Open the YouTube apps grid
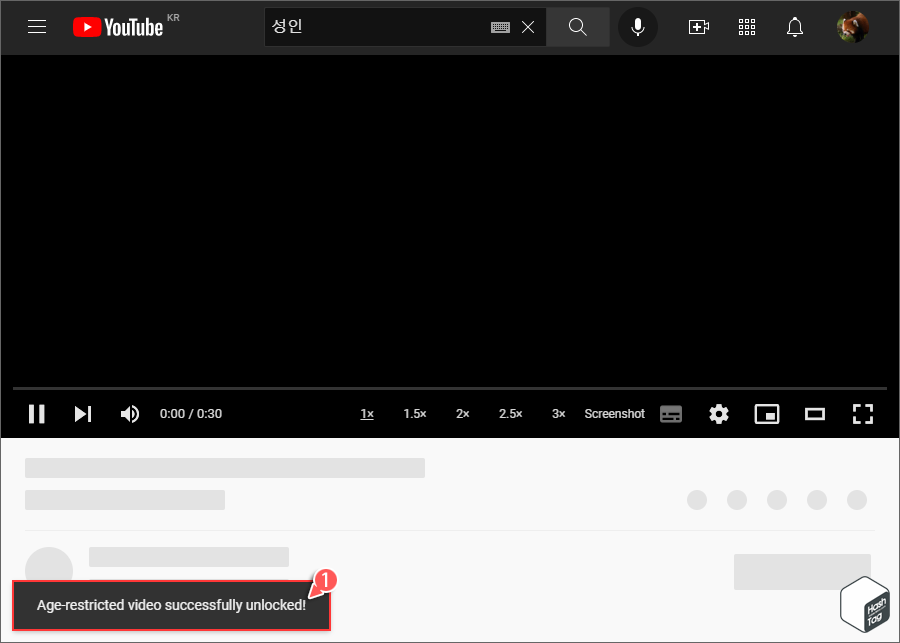Image resolution: width=900 pixels, height=643 pixels. [747, 27]
